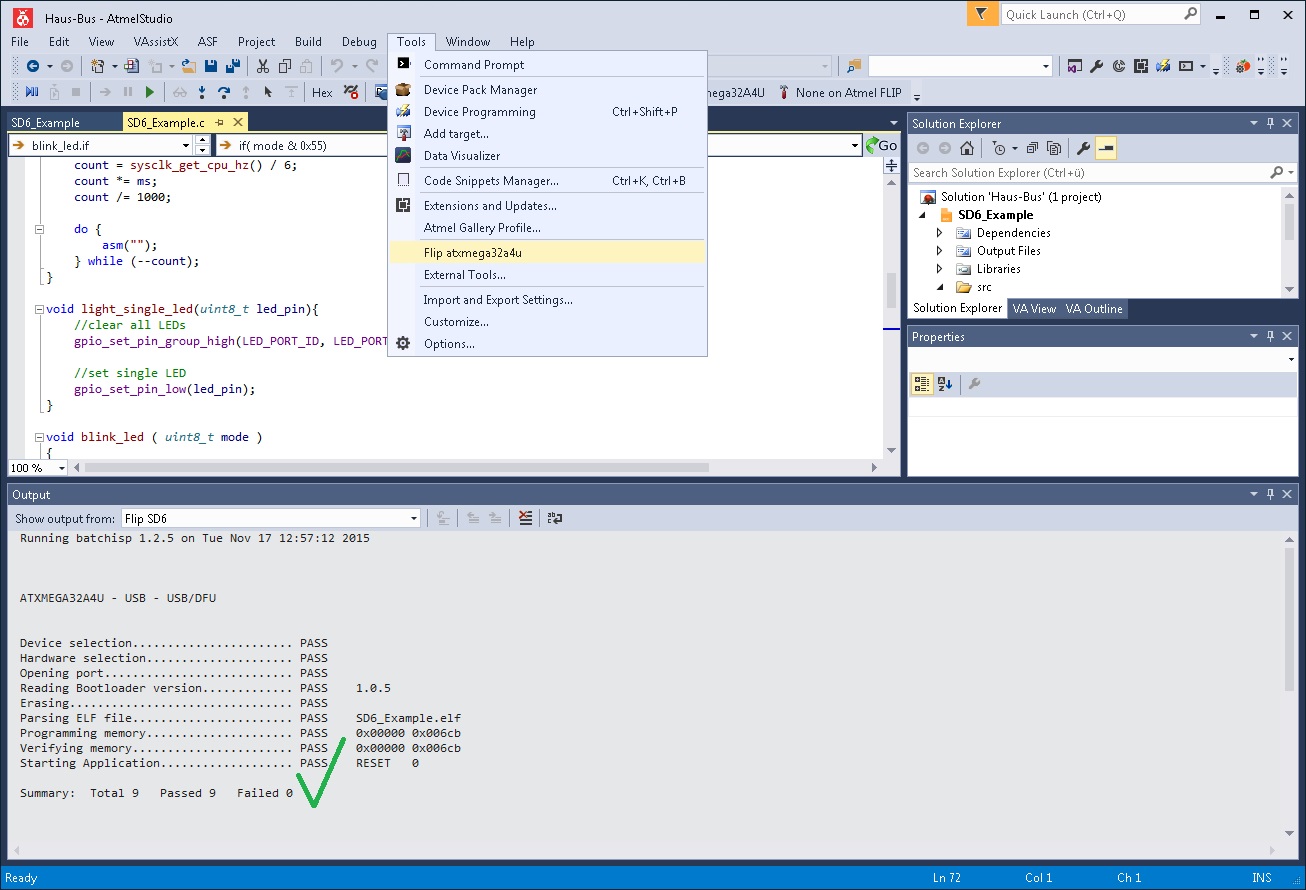Click the Alphabetical sort icon in Properties
This screenshot has height=890, width=1306.
[x=944, y=384]
